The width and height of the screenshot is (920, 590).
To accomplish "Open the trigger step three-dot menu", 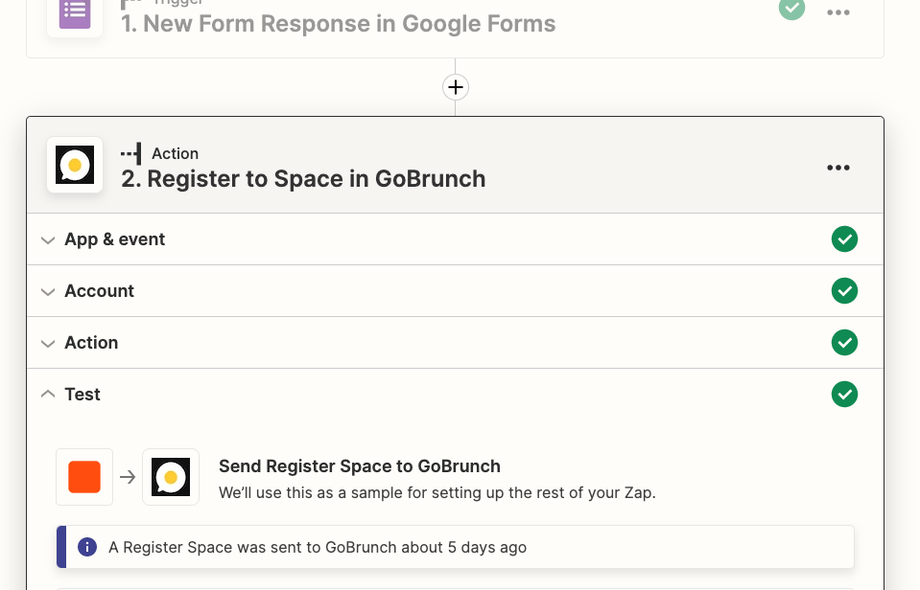I will [838, 12].
